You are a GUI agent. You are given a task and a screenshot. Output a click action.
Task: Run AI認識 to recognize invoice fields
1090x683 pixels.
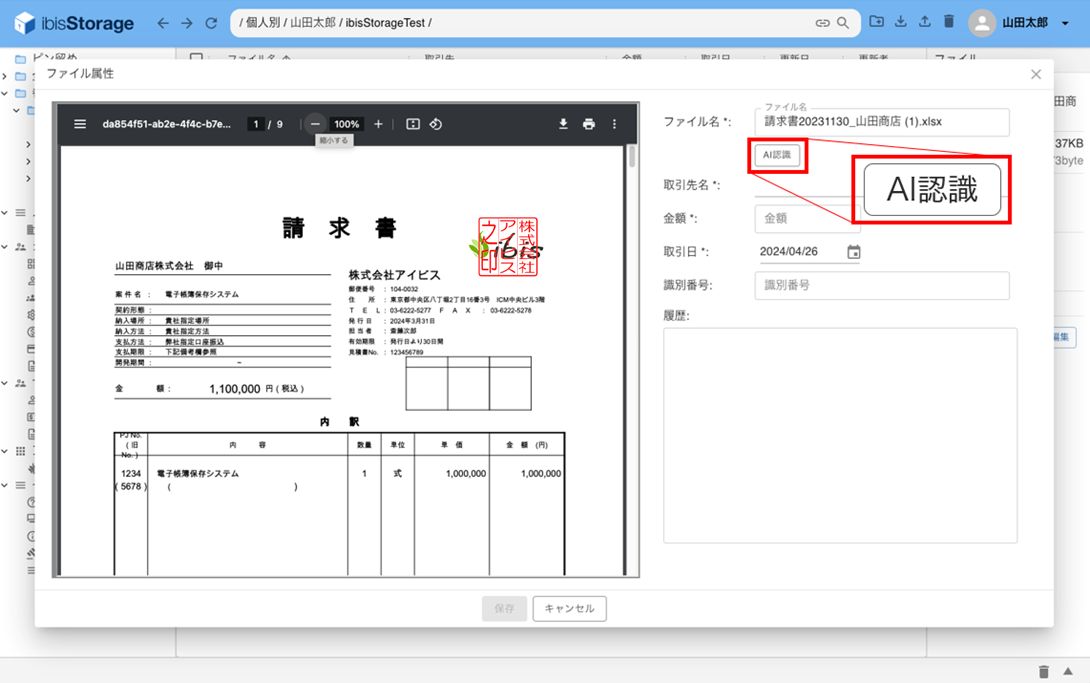pyautogui.click(x=777, y=155)
